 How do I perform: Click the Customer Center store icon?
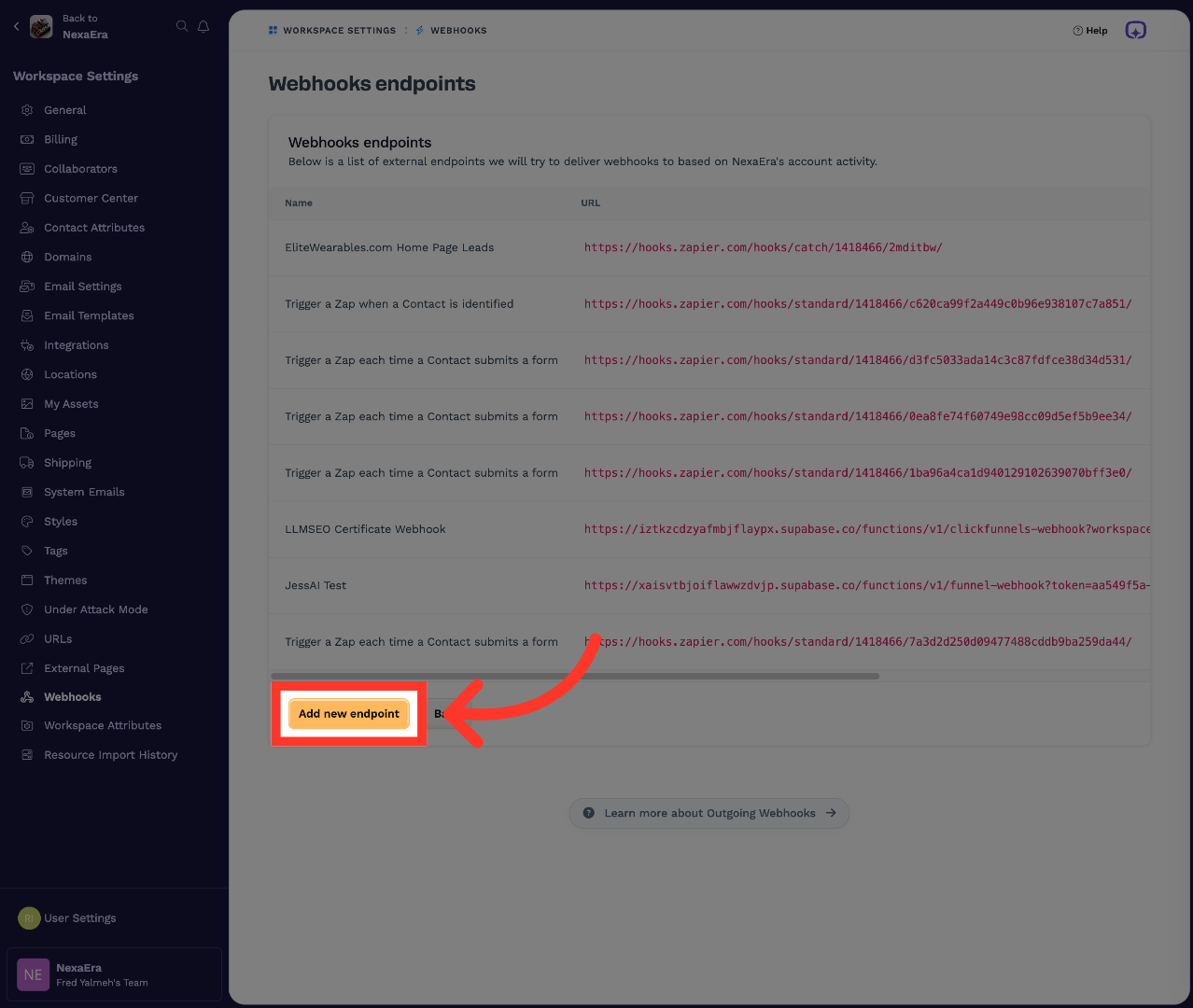[x=27, y=198]
